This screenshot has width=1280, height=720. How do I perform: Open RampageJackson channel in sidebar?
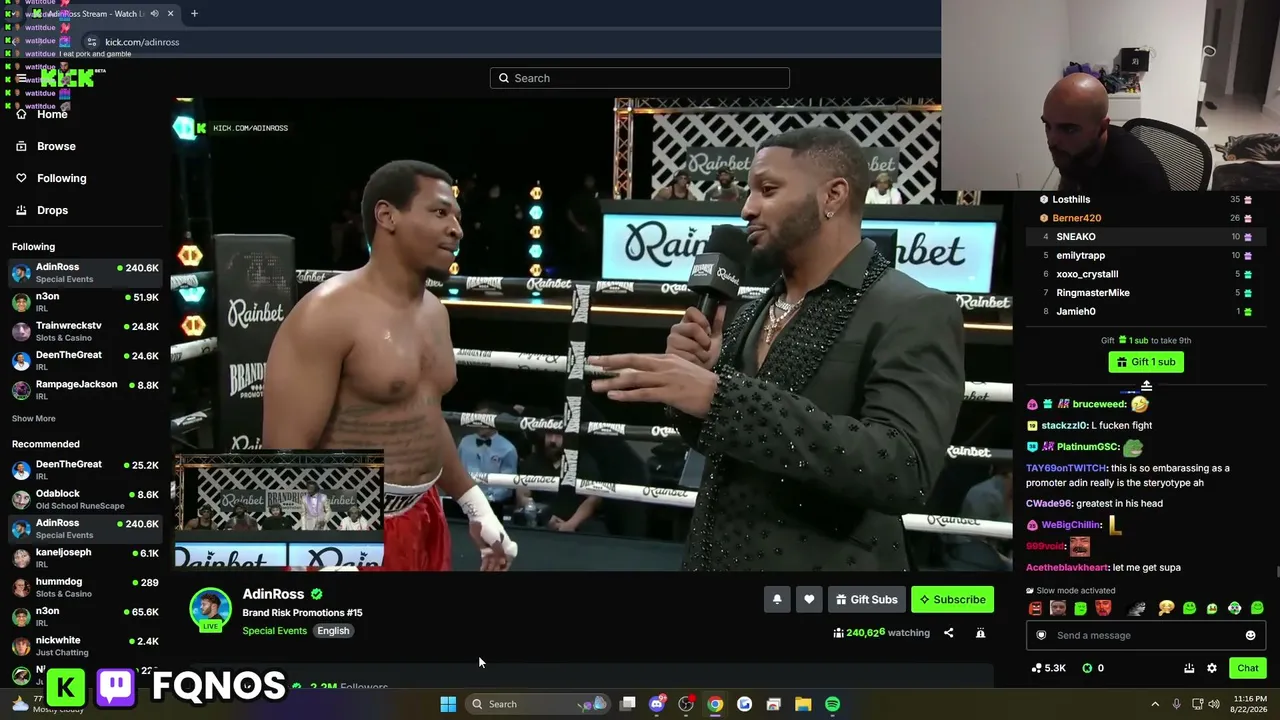(85, 389)
